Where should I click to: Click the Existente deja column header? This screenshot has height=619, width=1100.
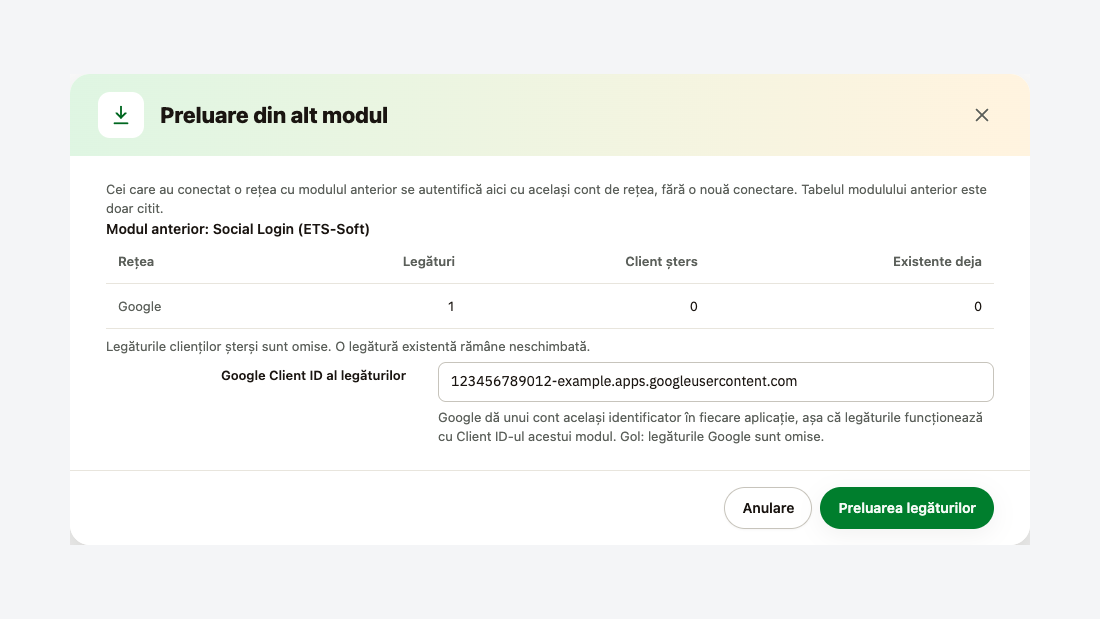coord(937,262)
